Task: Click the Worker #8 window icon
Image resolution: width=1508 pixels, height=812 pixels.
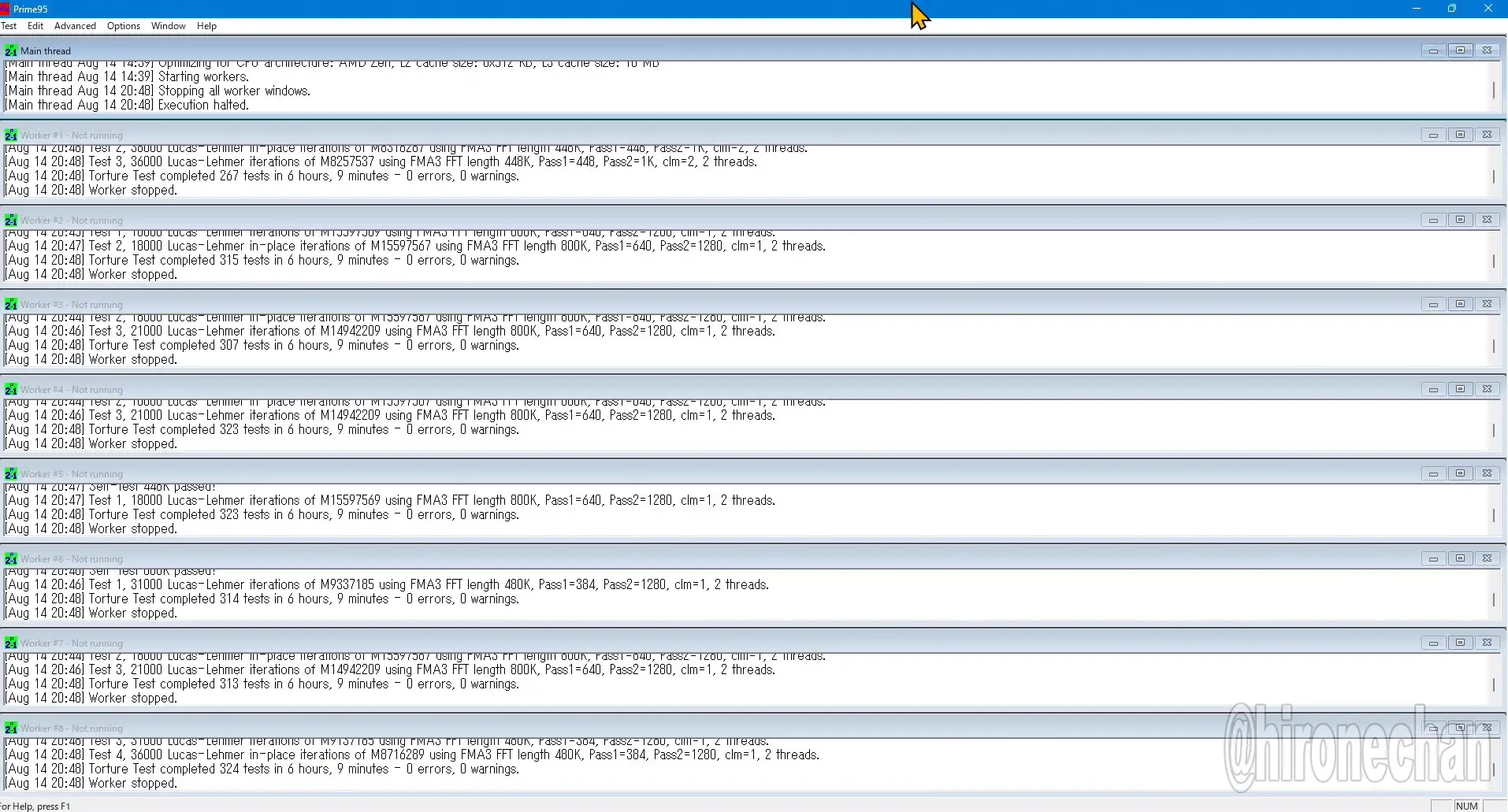Action: click(10, 729)
